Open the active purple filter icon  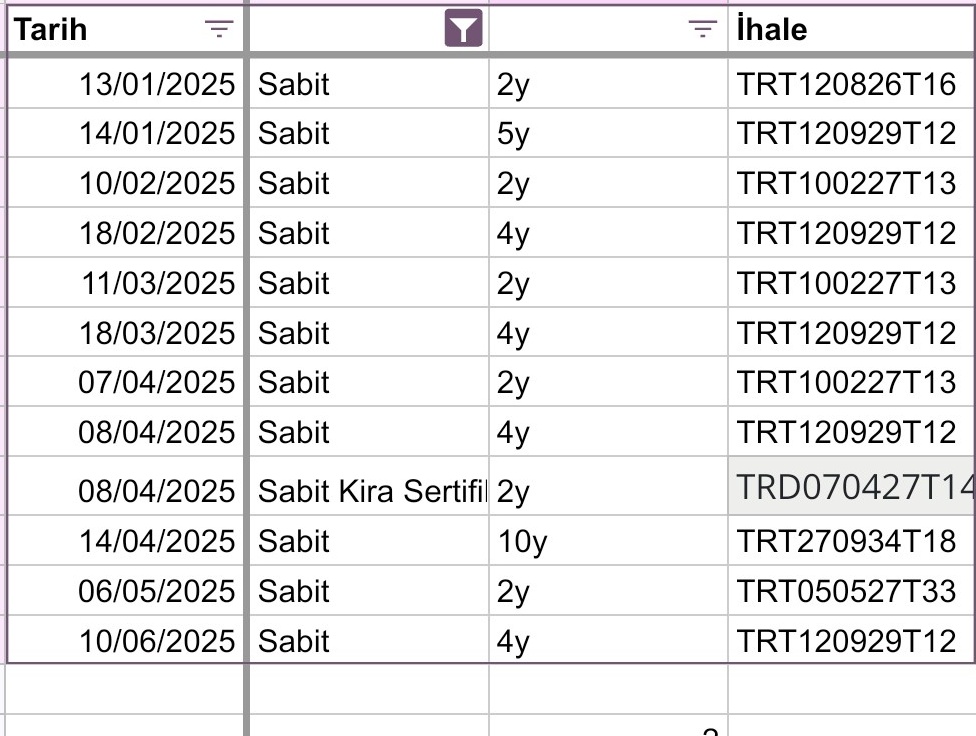[x=463, y=29]
